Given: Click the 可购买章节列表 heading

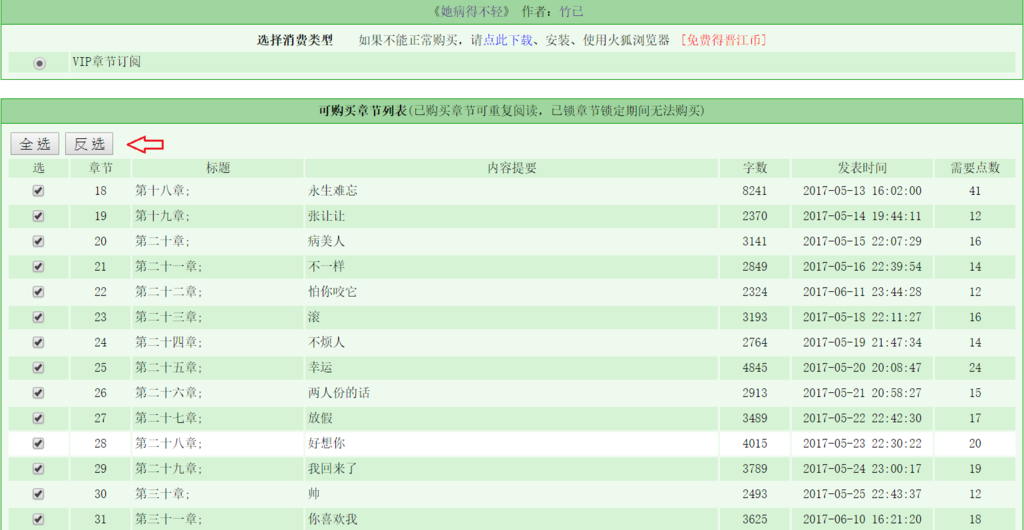Looking at the screenshot, I should click(x=363, y=110).
